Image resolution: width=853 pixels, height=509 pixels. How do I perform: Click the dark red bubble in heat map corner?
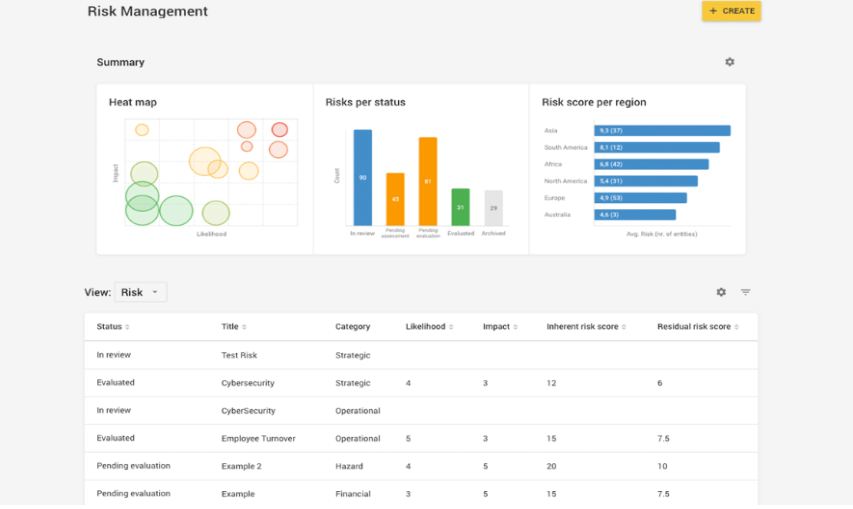point(280,129)
